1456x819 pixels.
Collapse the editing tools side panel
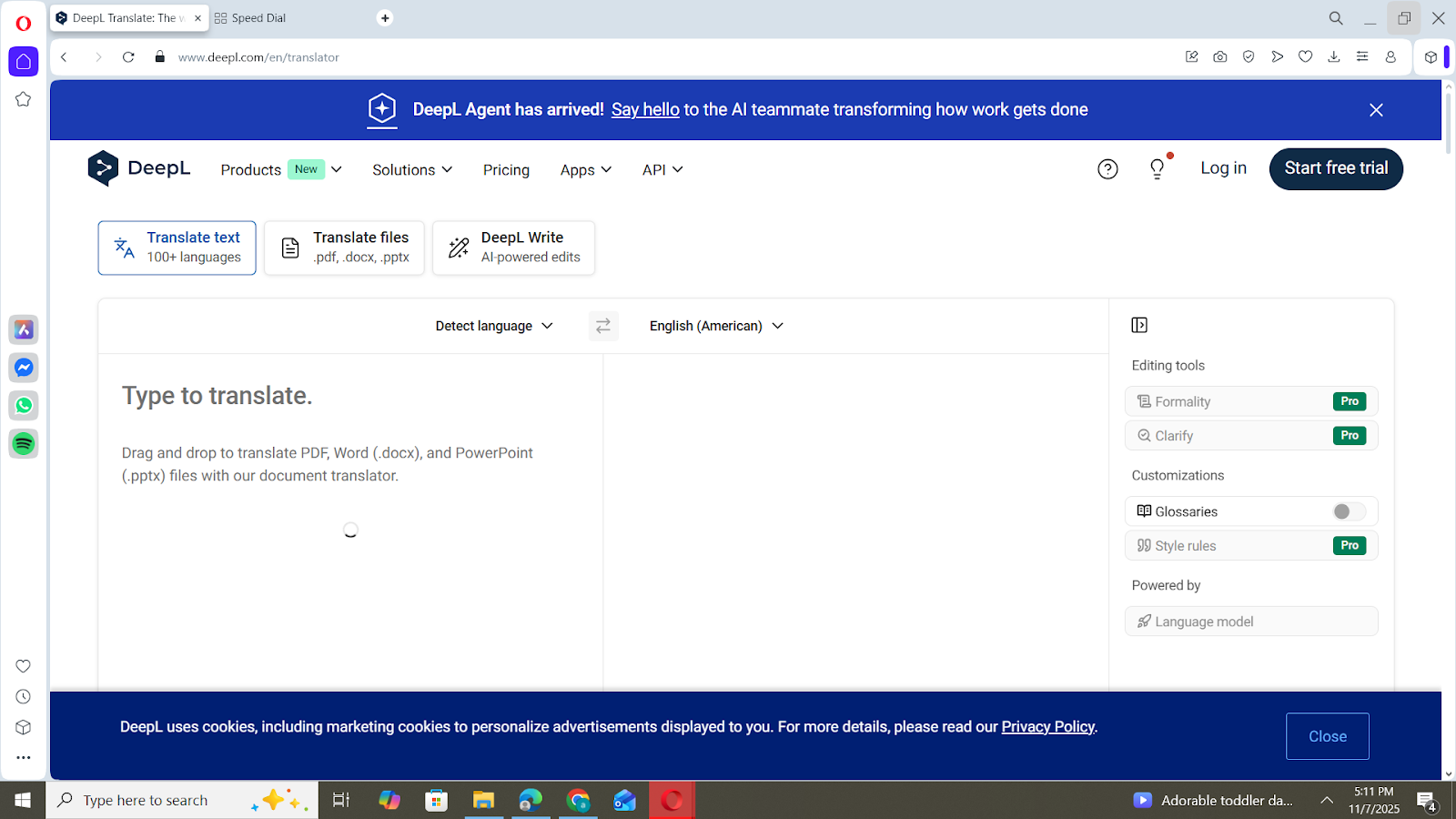pos(1139,325)
